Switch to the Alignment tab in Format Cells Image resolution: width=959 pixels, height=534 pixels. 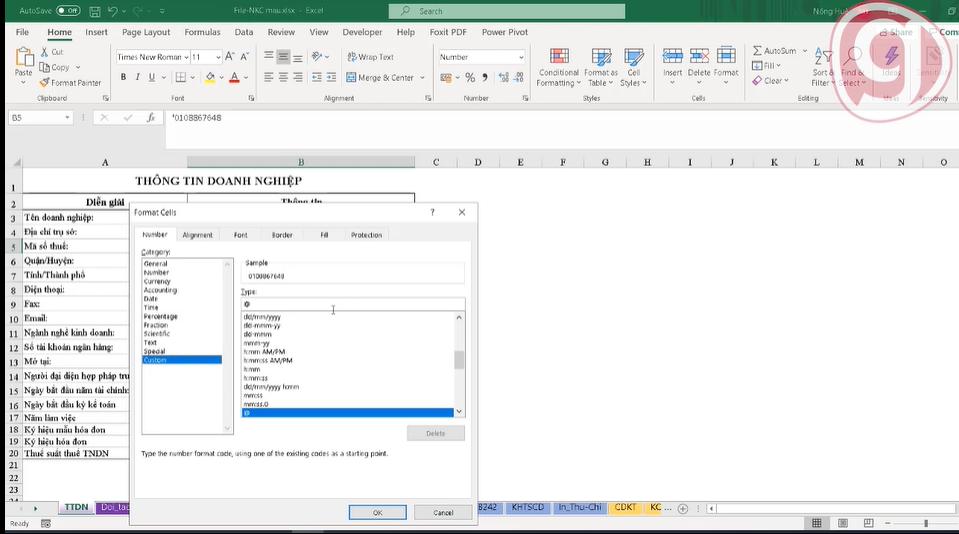pos(197,235)
